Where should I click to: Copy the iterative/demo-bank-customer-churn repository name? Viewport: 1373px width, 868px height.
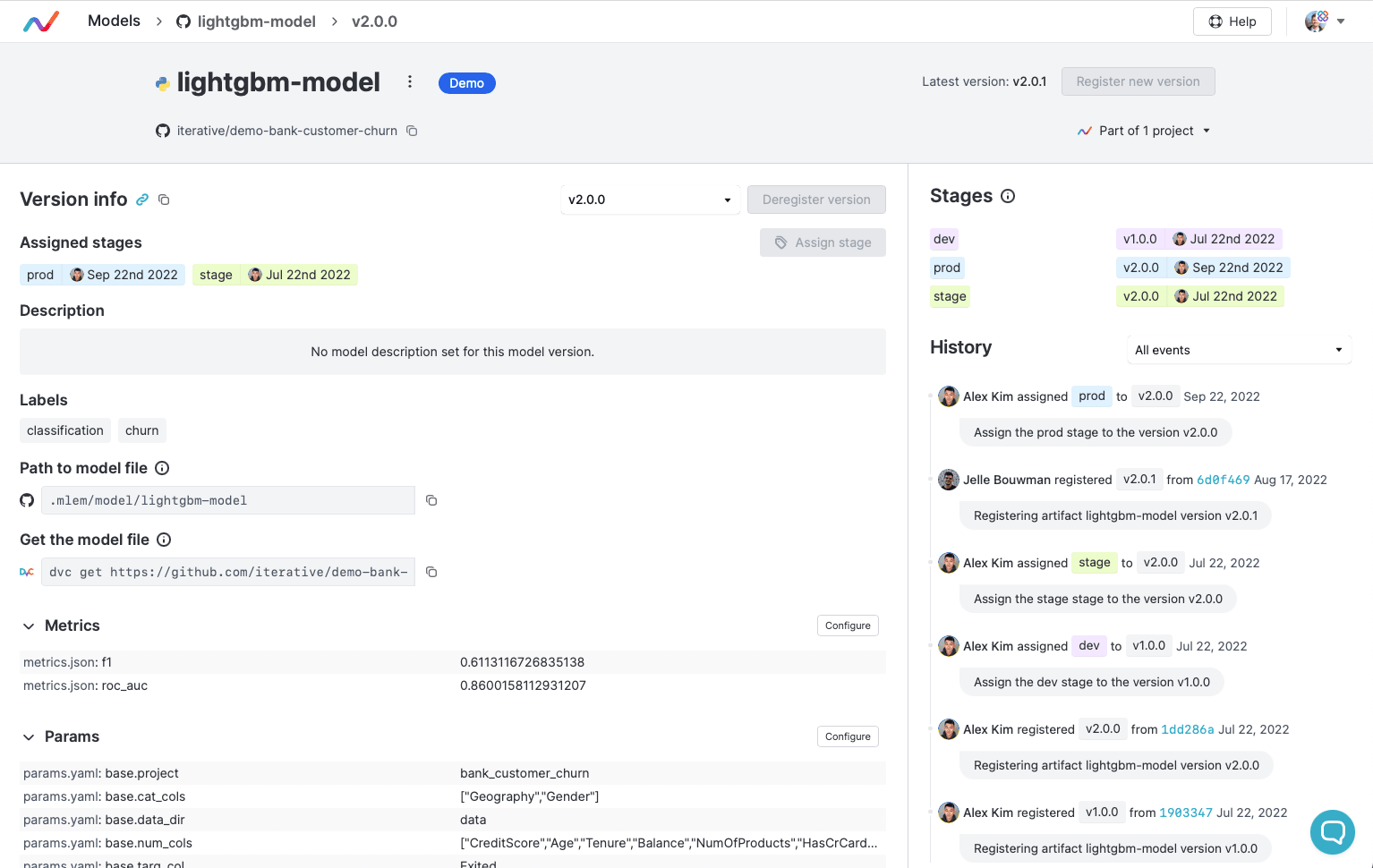click(x=412, y=131)
